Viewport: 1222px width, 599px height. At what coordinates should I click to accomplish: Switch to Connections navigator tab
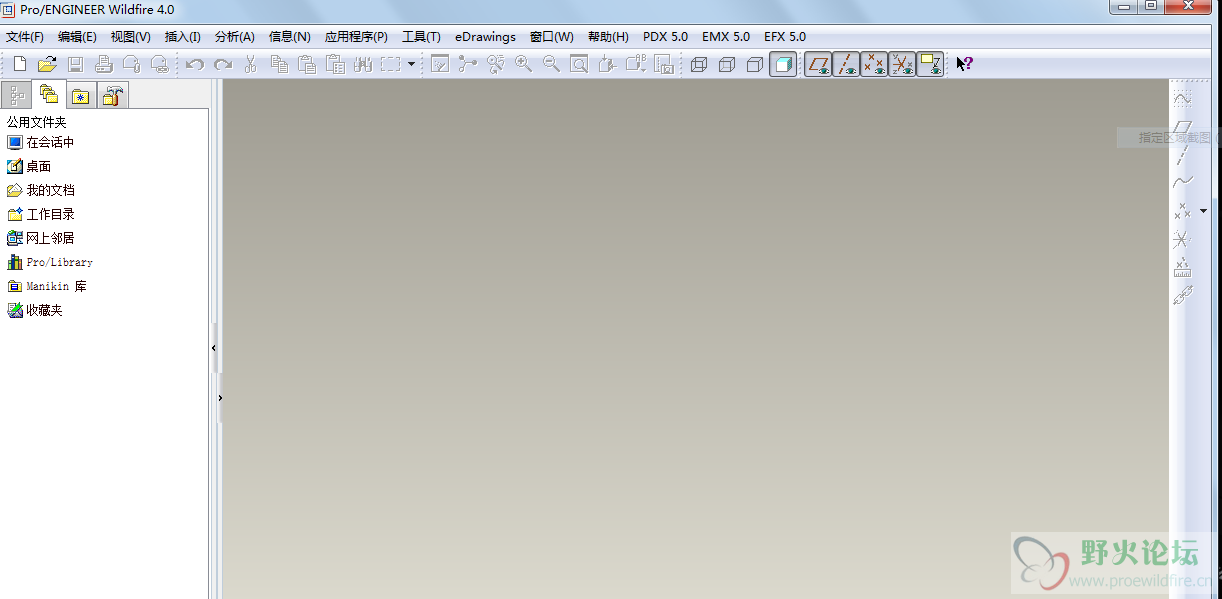click(x=113, y=95)
